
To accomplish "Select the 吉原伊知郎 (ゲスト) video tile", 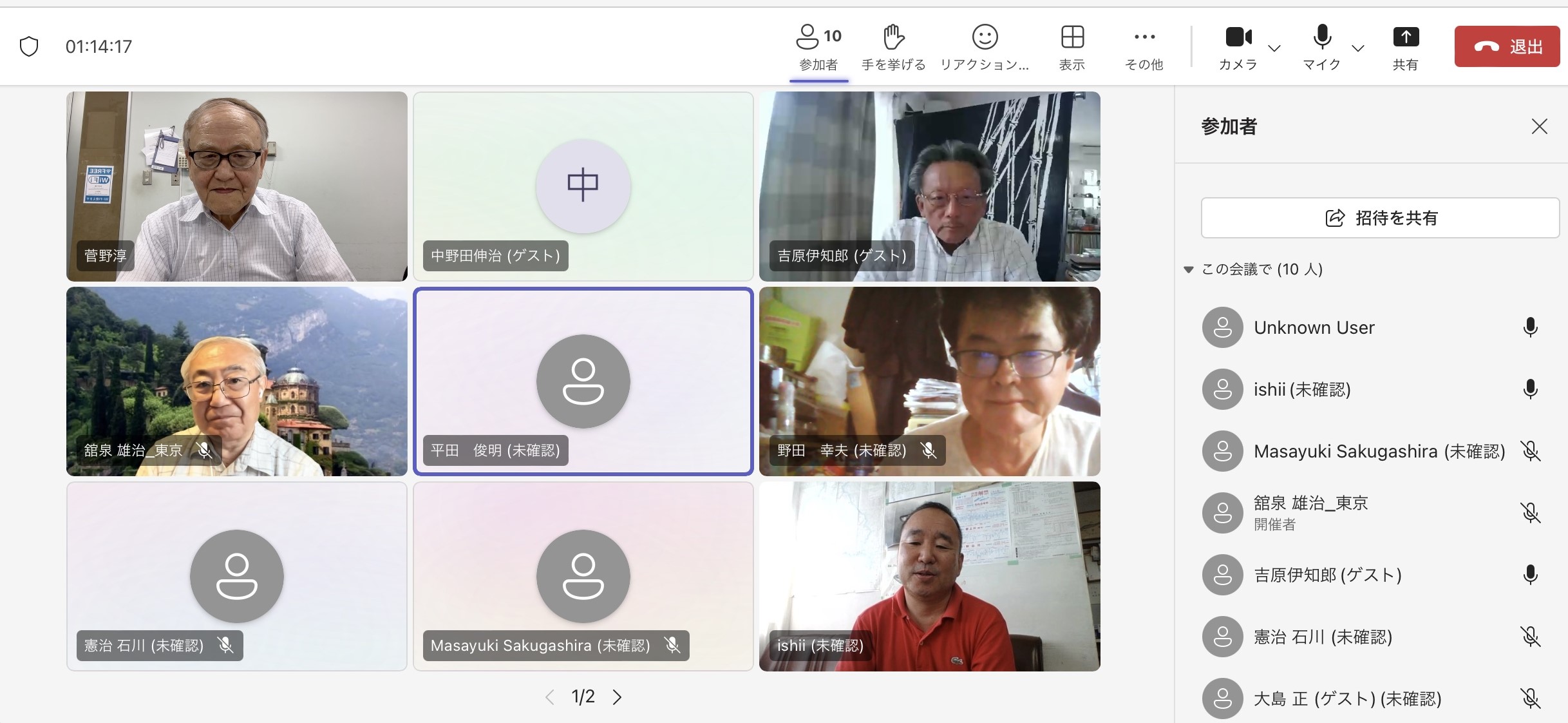I will pyautogui.click(x=930, y=186).
